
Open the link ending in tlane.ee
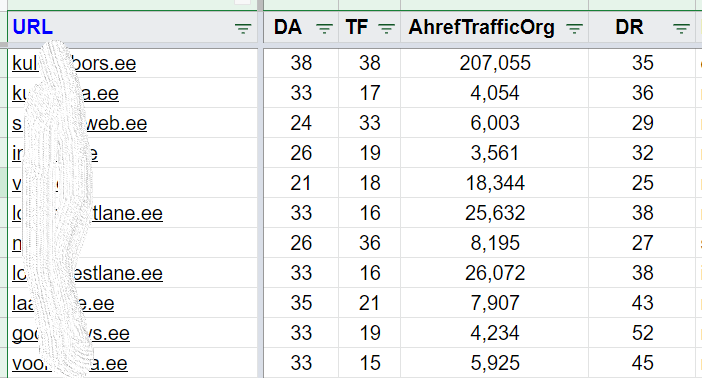pos(87,213)
